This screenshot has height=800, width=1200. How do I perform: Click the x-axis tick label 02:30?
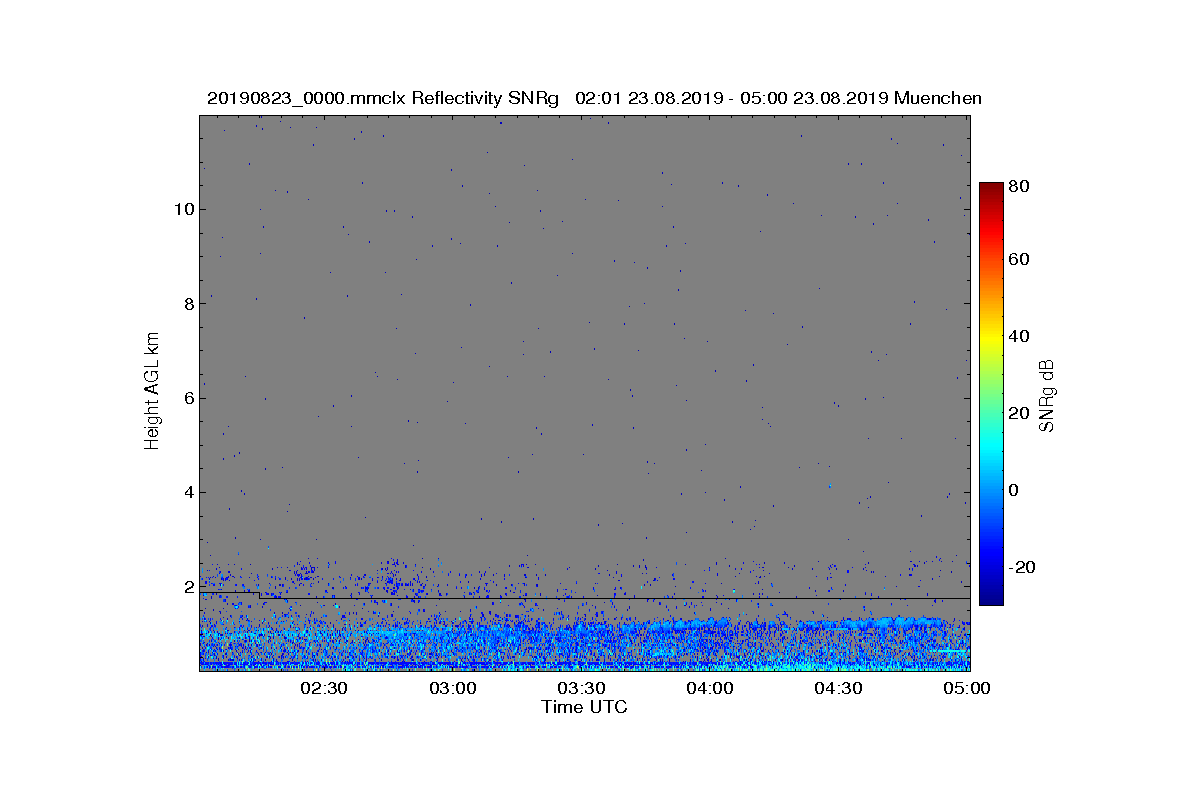click(324, 689)
